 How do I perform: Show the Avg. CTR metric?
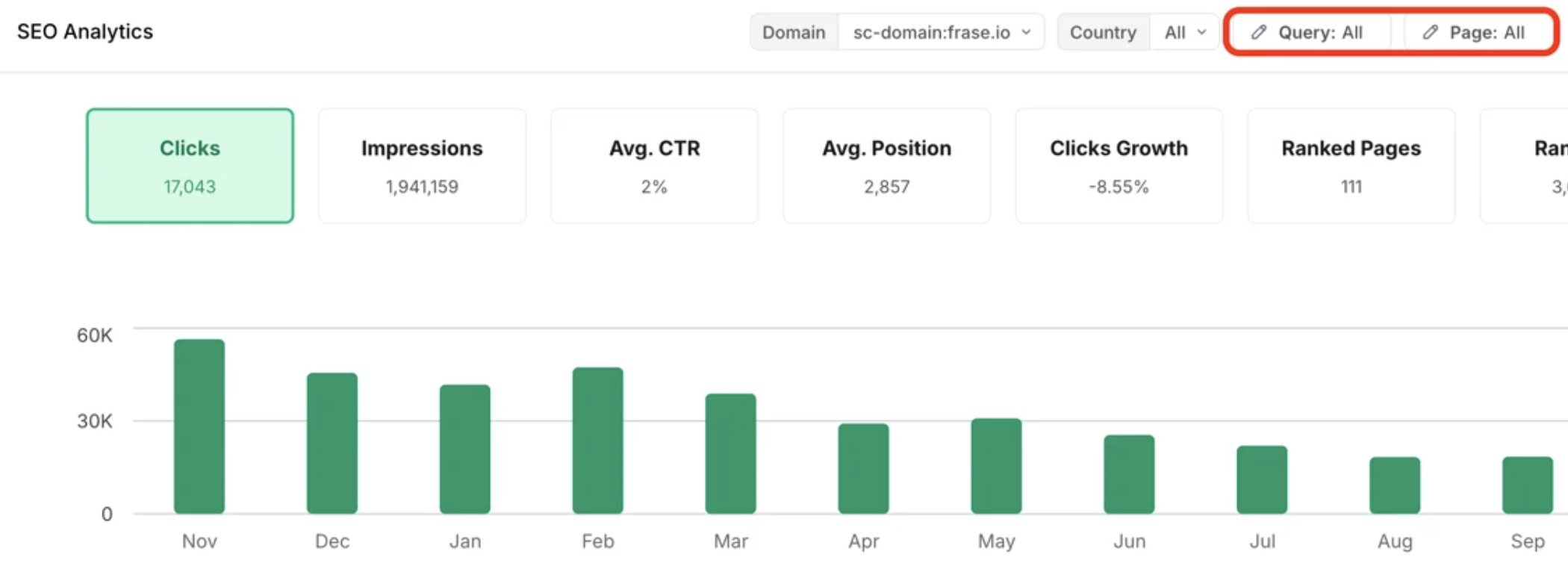654,166
